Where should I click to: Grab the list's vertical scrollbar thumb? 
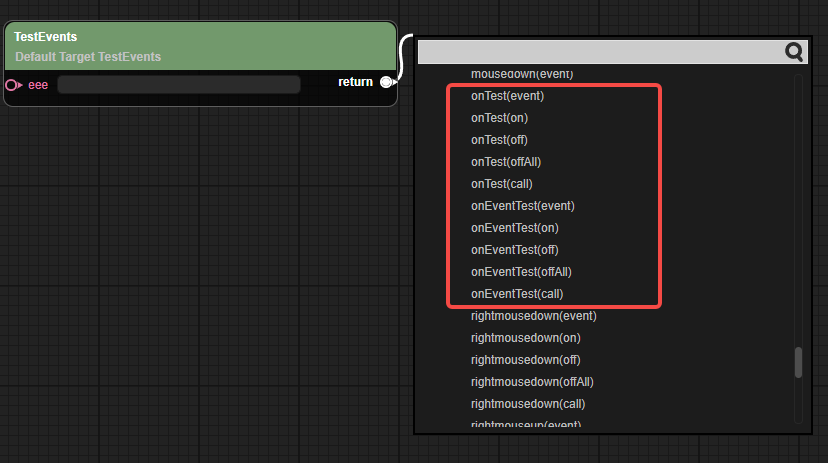798,362
